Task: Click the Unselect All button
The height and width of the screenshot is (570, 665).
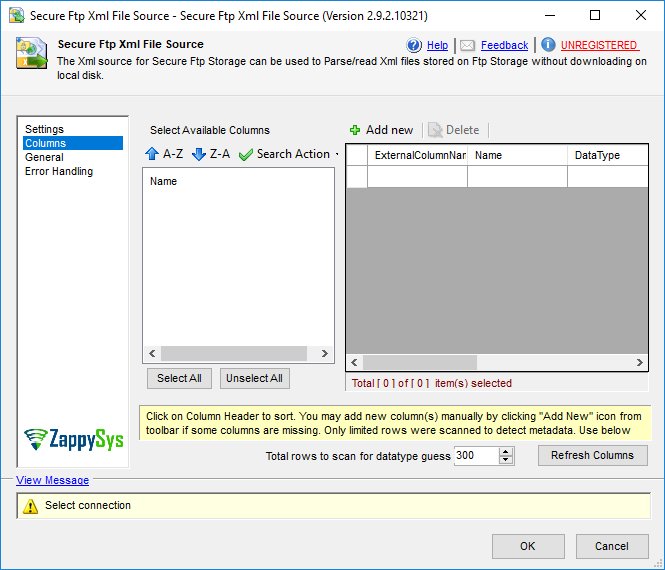Action: [254, 378]
